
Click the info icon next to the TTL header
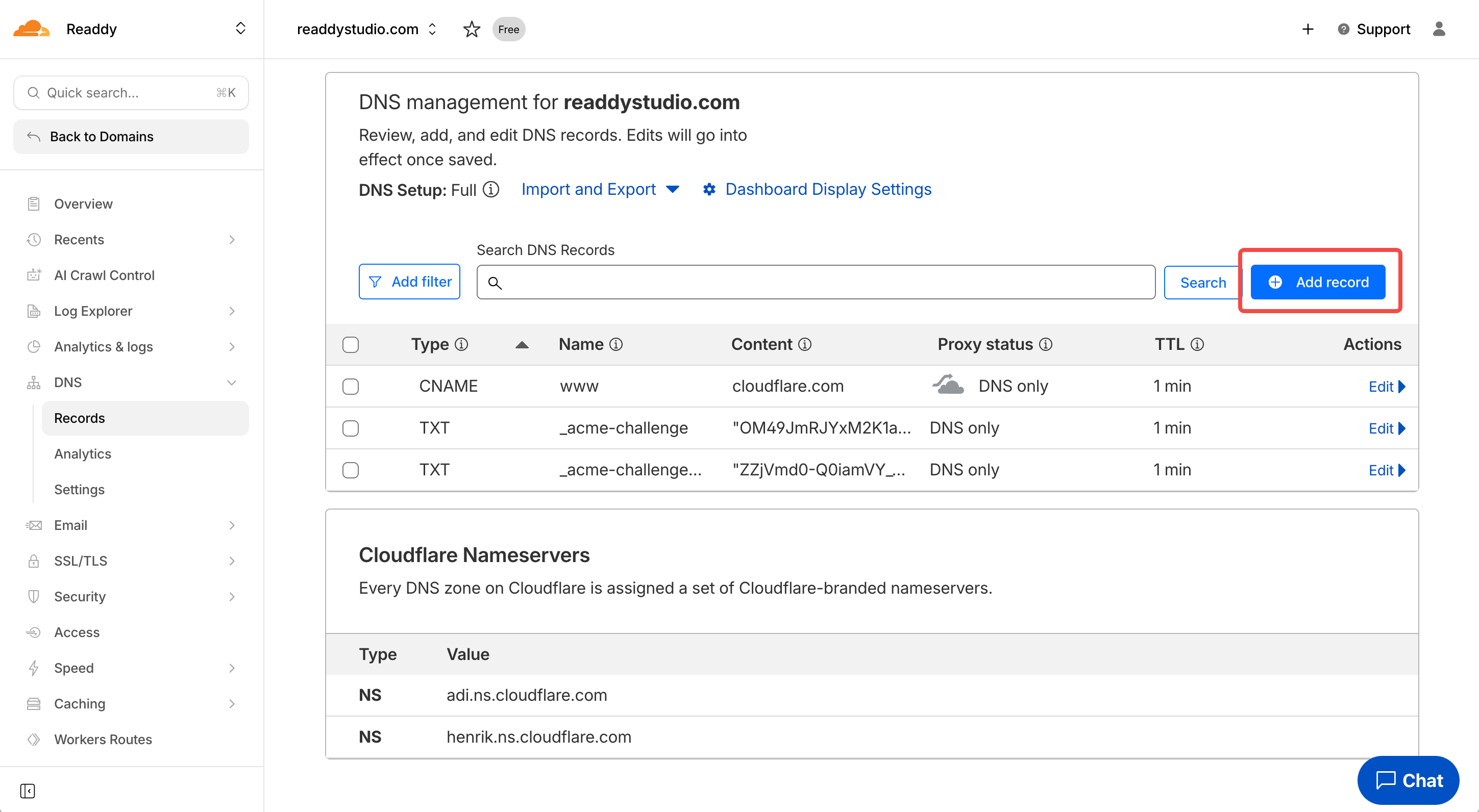[x=1197, y=344]
